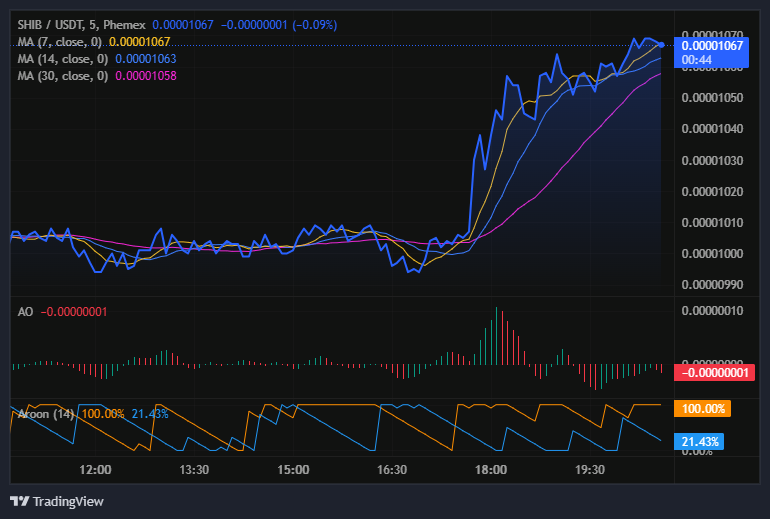The height and width of the screenshot is (519, 770).
Task: Click the red AO value tag
Action: tap(714, 372)
